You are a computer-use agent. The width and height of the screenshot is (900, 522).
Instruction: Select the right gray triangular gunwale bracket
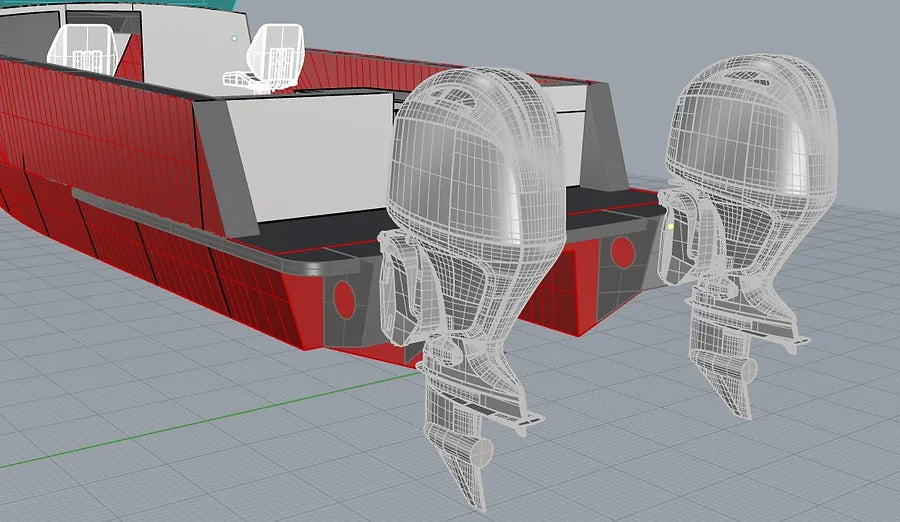coord(600,140)
